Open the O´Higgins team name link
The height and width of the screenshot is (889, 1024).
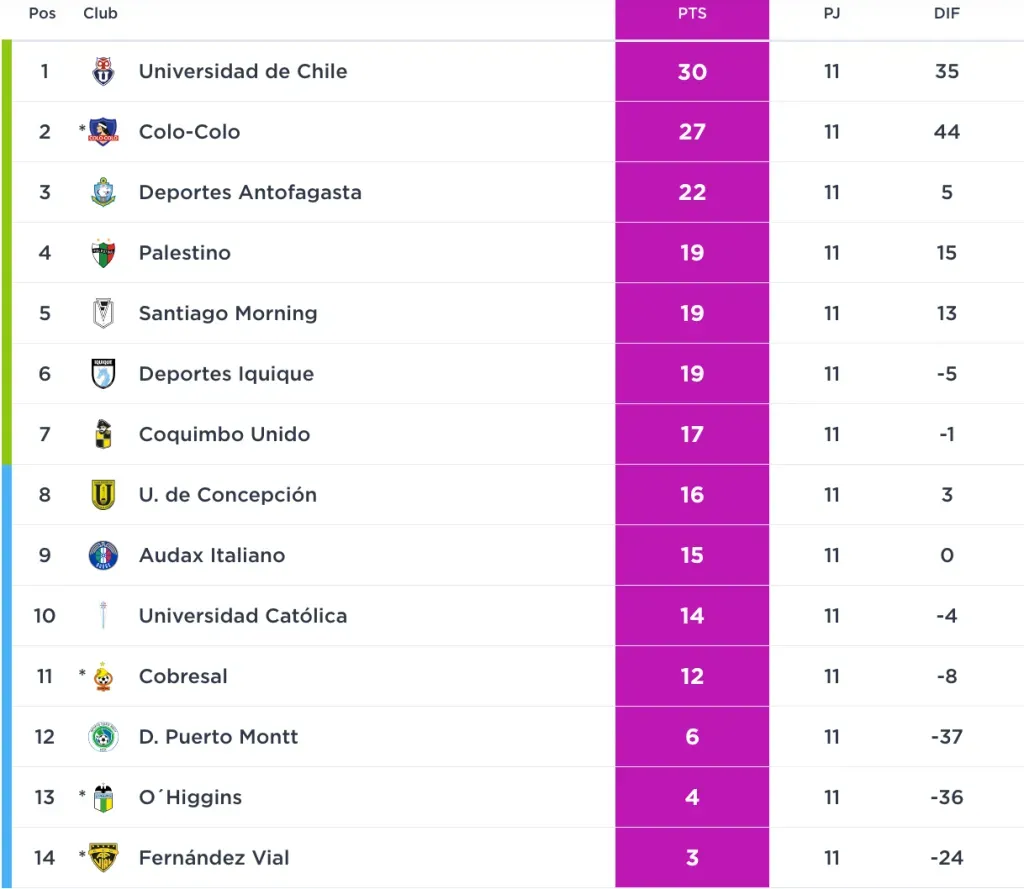190,798
